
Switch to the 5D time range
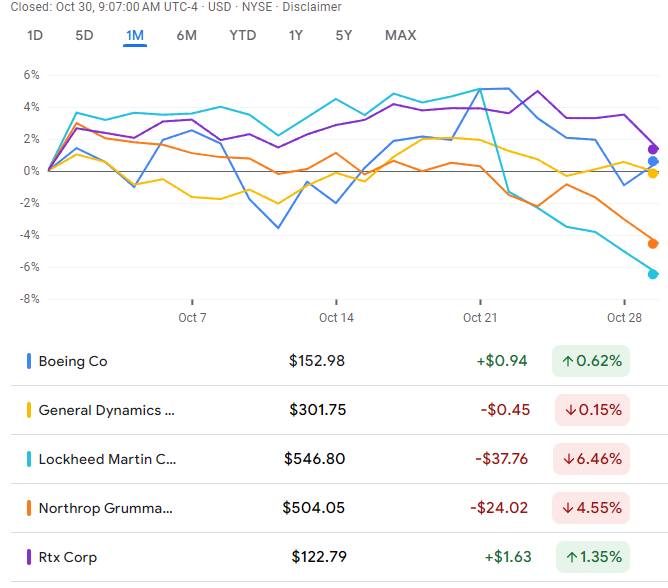coord(84,36)
